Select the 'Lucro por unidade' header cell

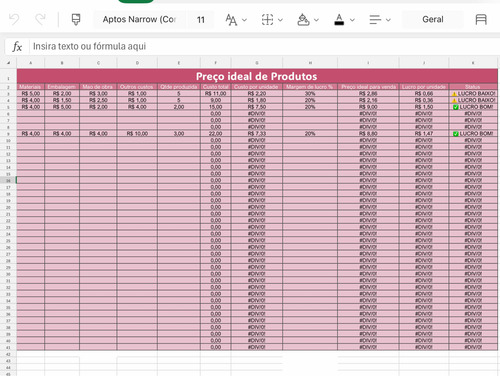click(x=424, y=87)
